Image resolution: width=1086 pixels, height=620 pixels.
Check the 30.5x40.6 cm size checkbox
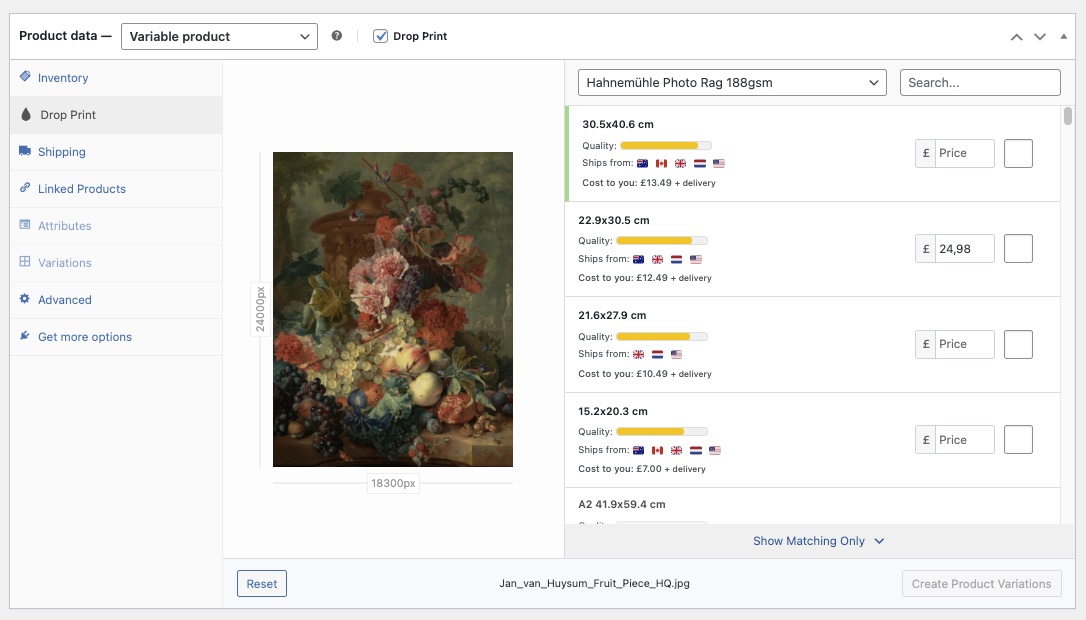(1018, 153)
